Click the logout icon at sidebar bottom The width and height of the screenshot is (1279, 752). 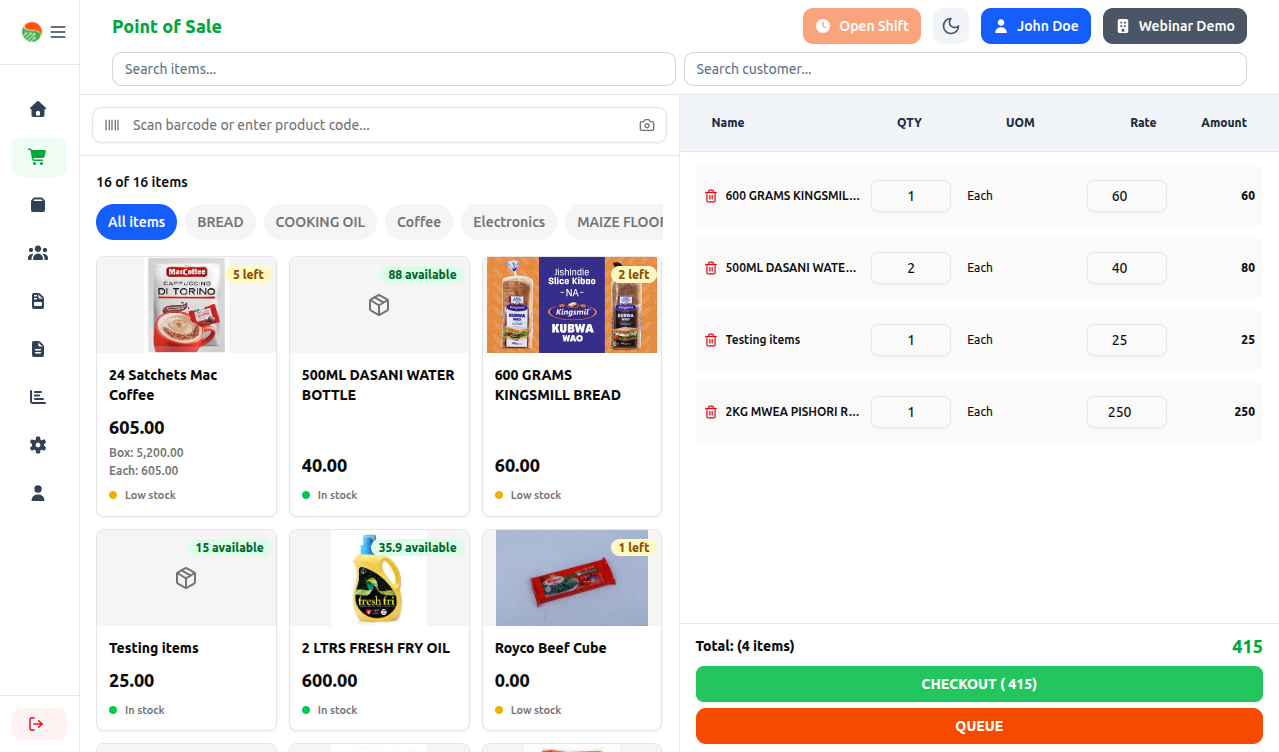38,723
